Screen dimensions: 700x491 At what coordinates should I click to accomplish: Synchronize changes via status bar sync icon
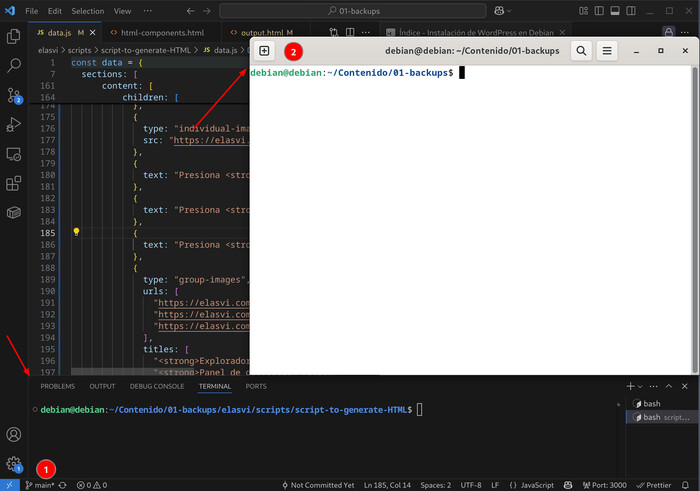tap(62, 485)
